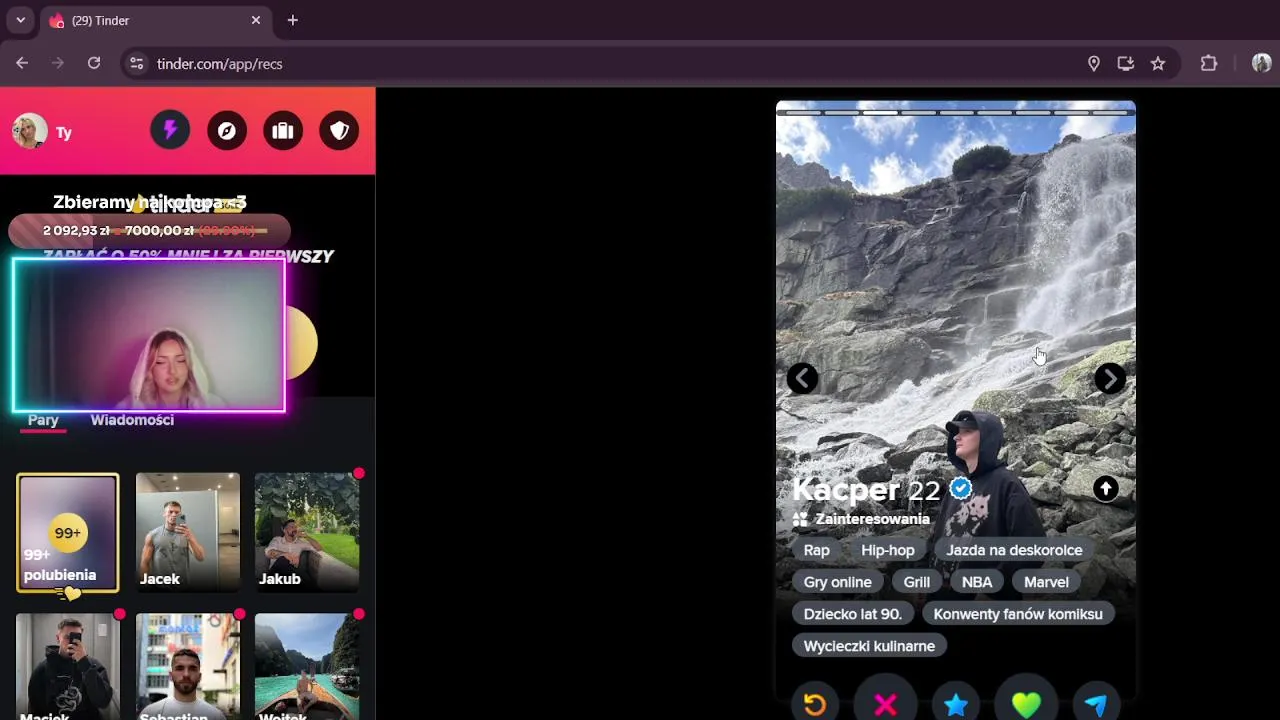Viewport: 1280px width, 720px height.
Task: Switch to the Wiadomości tab
Action: coord(132,420)
